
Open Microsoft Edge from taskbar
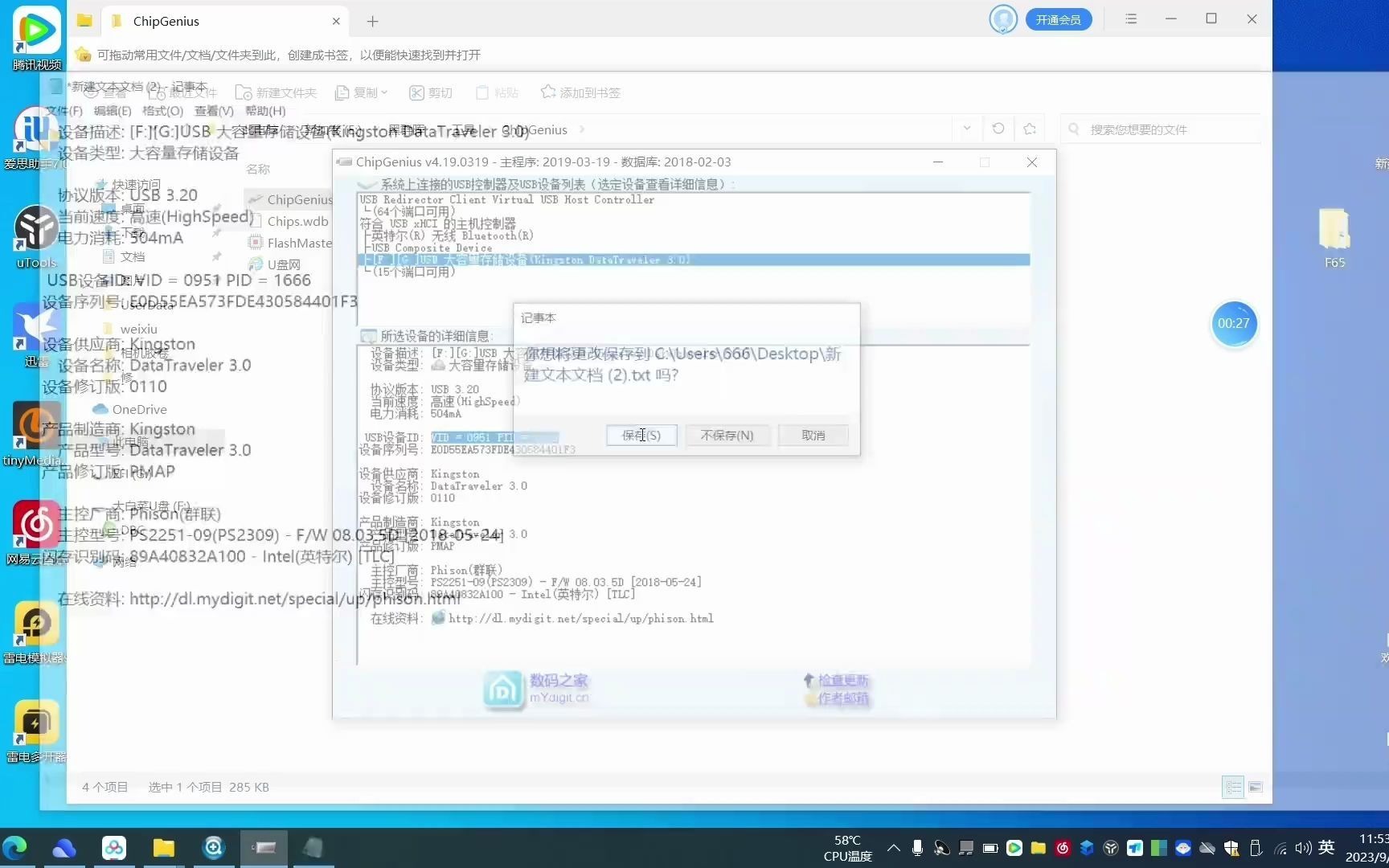tap(14, 848)
